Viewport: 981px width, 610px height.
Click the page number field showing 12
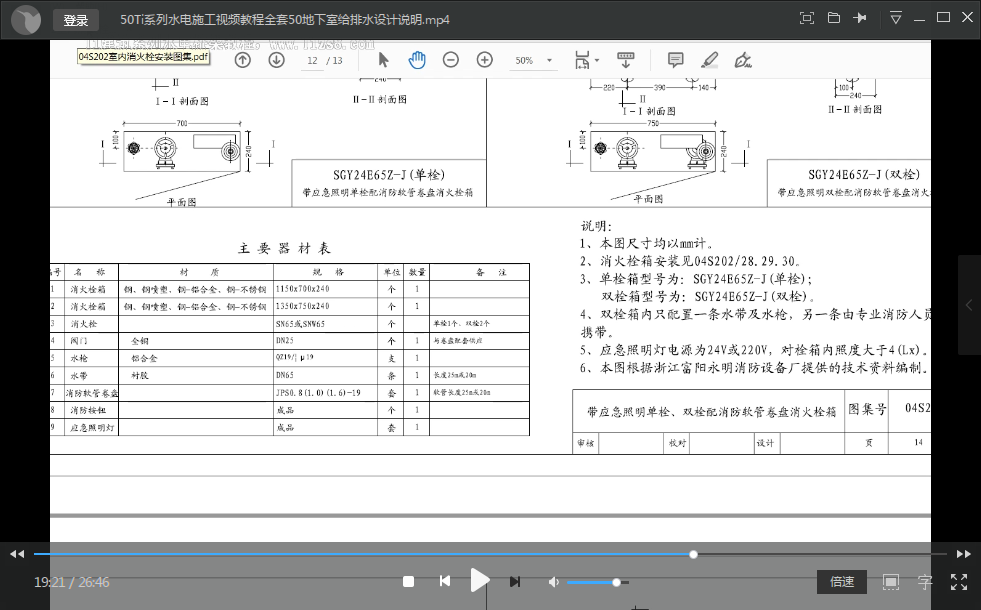pyautogui.click(x=312, y=61)
